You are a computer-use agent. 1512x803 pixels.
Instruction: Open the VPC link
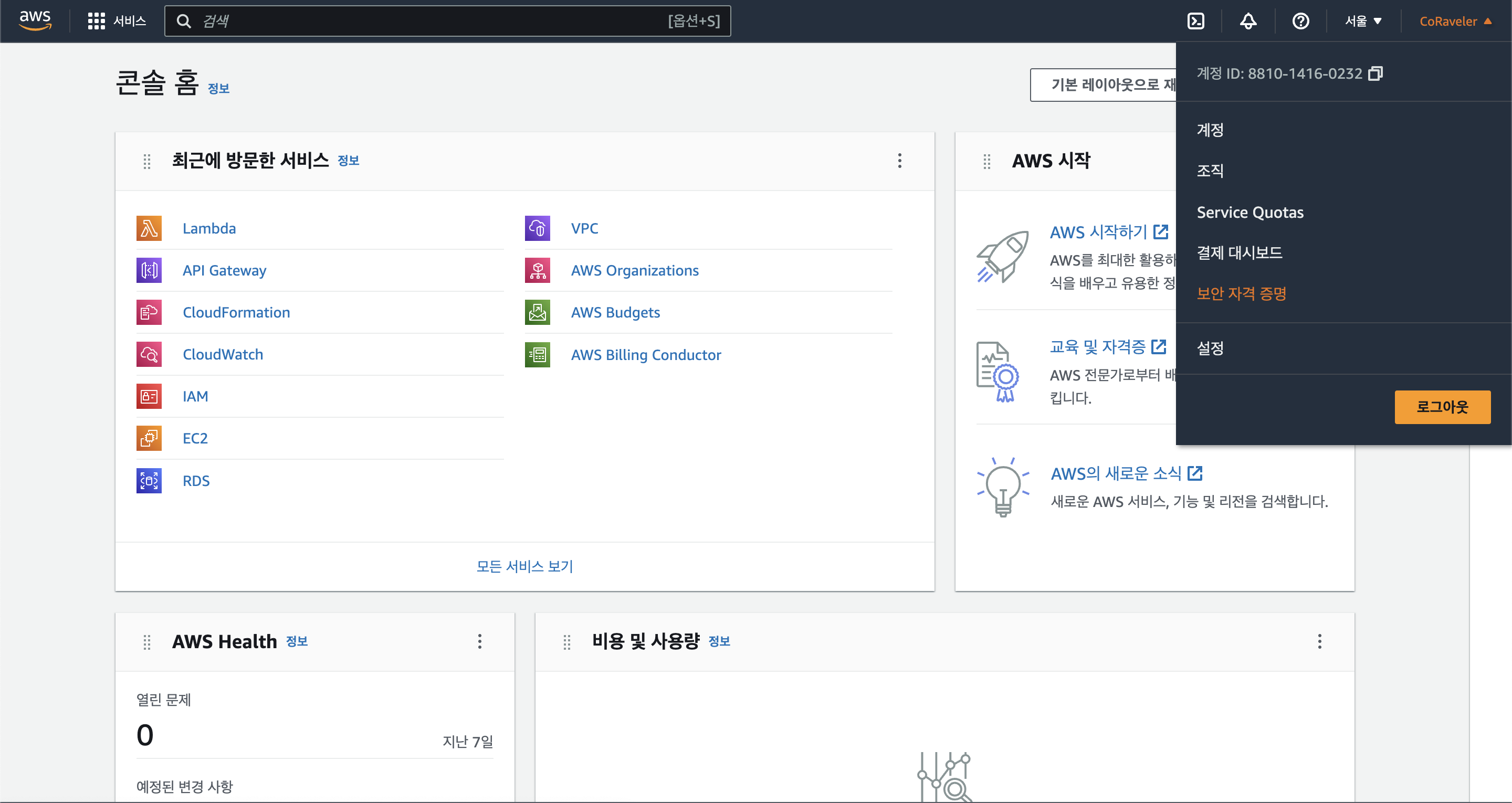[585, 228]
